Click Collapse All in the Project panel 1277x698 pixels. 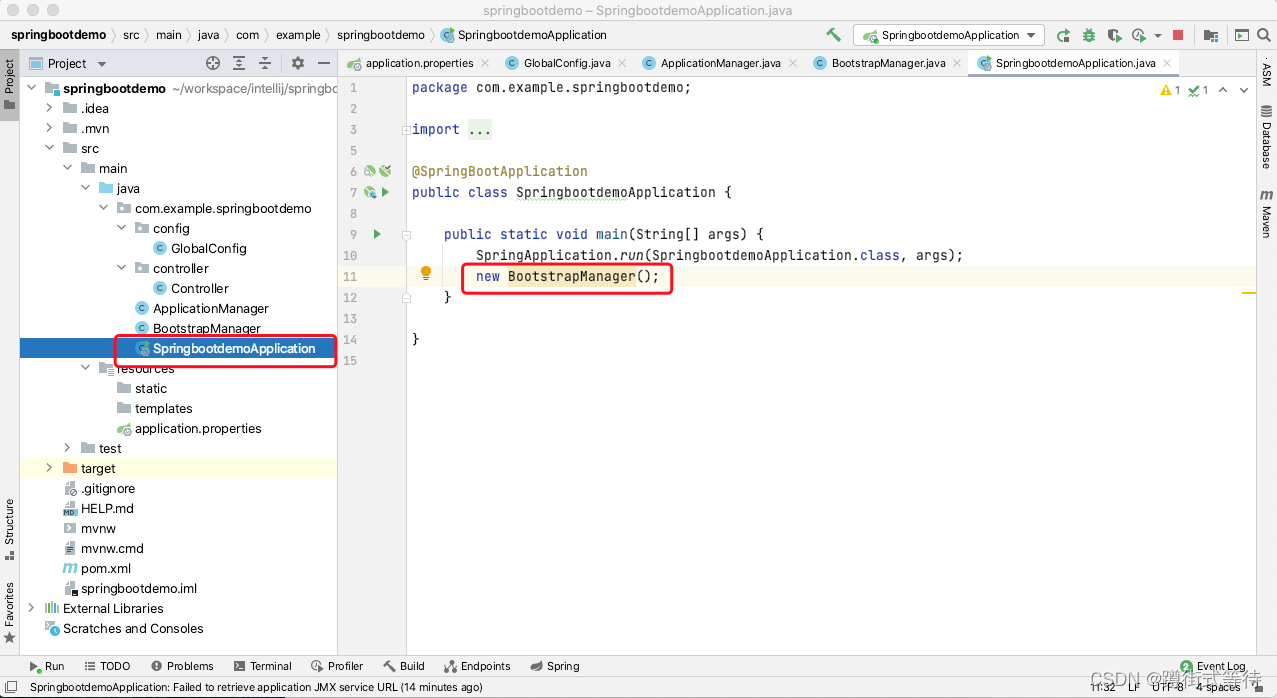[265, 63]
